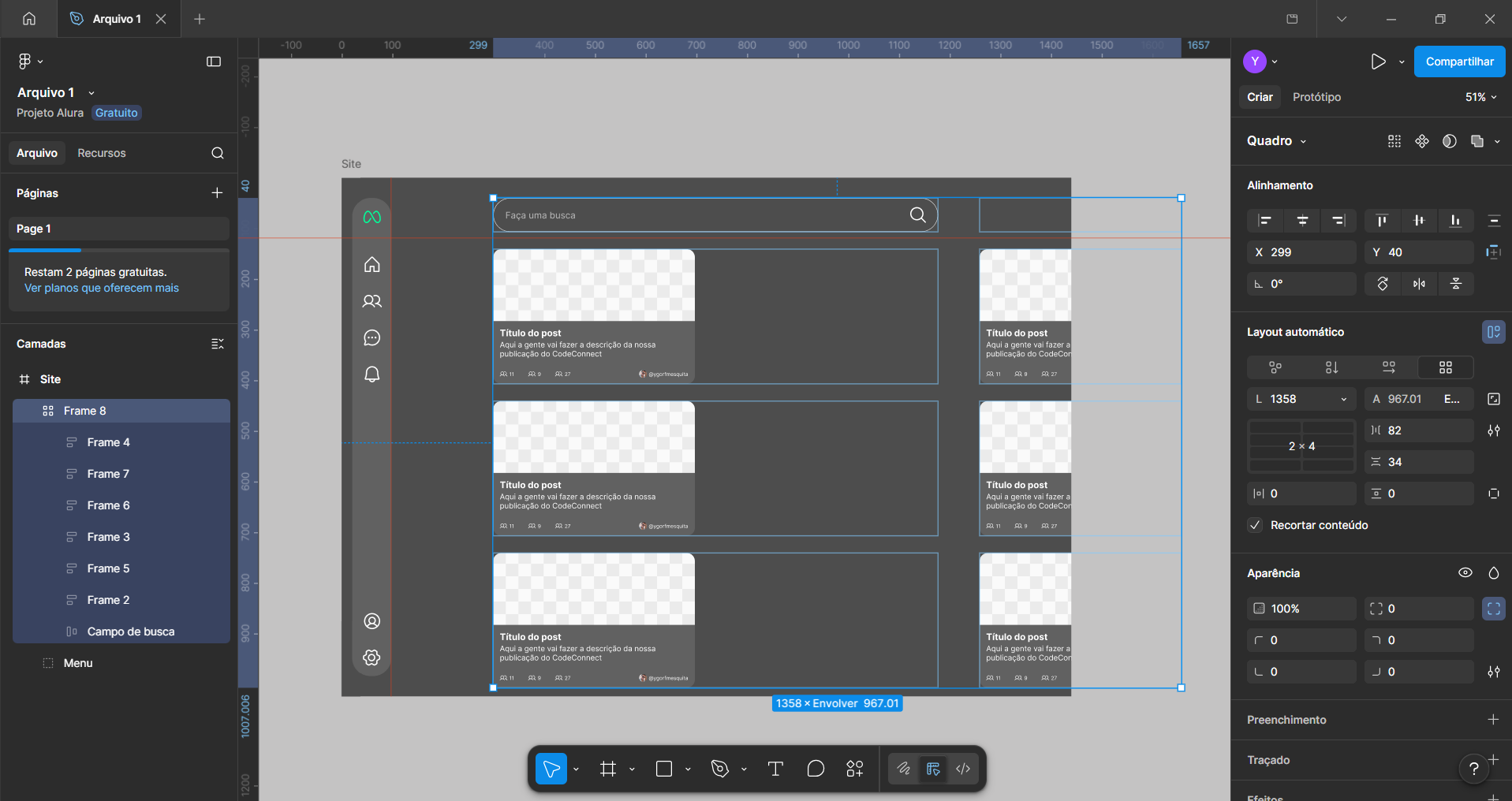Align vertical centers in Alinhamento
The width and height of the screenshot is (1512, 801).
point(1419,221)
